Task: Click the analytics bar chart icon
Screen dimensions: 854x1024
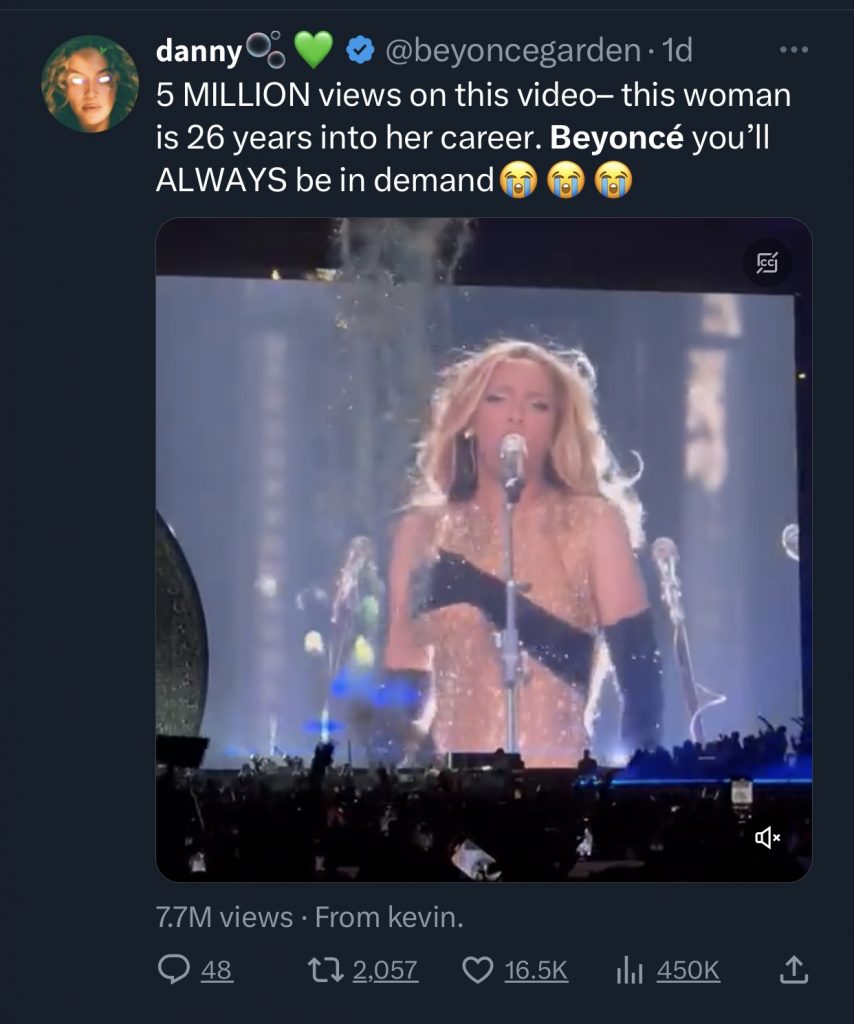Action: (629, 969)
